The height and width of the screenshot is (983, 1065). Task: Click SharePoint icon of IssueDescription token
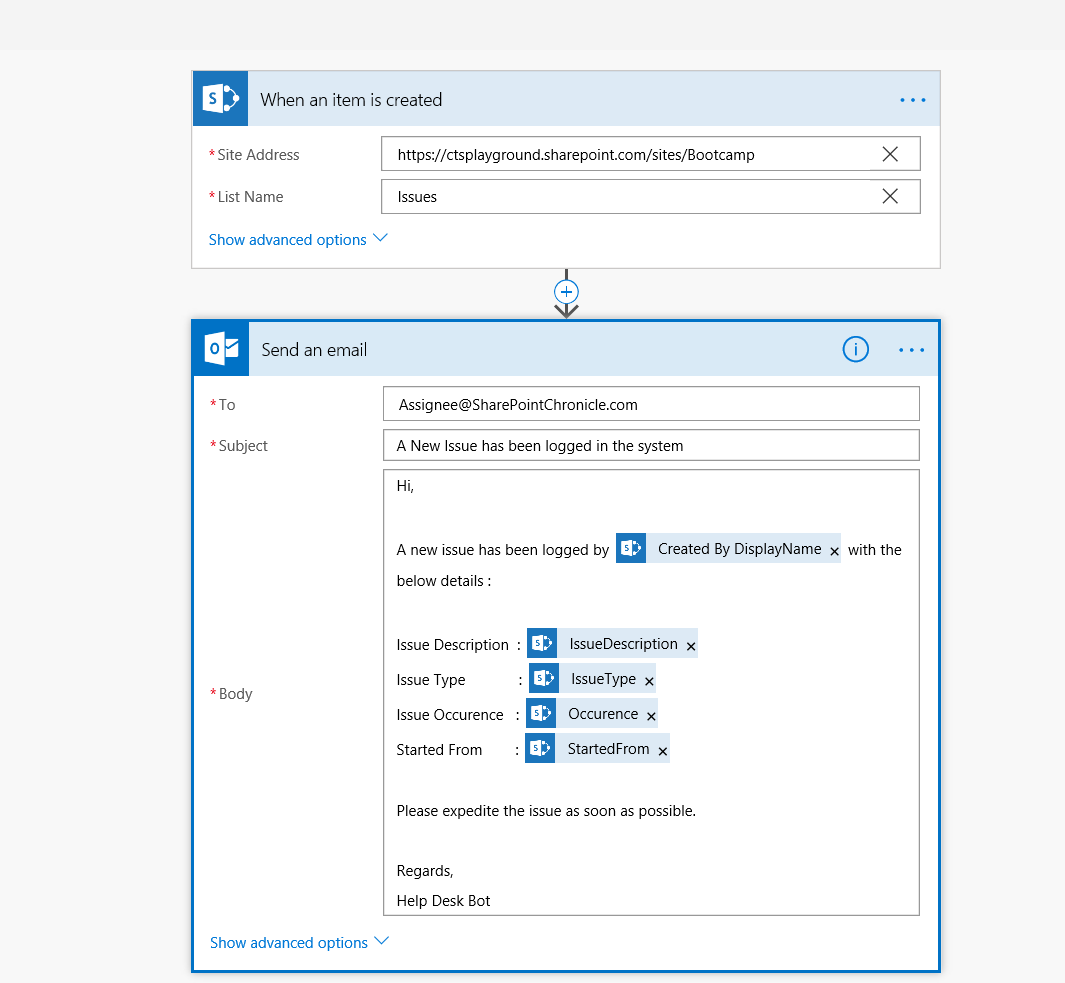[x=542, y=643]
